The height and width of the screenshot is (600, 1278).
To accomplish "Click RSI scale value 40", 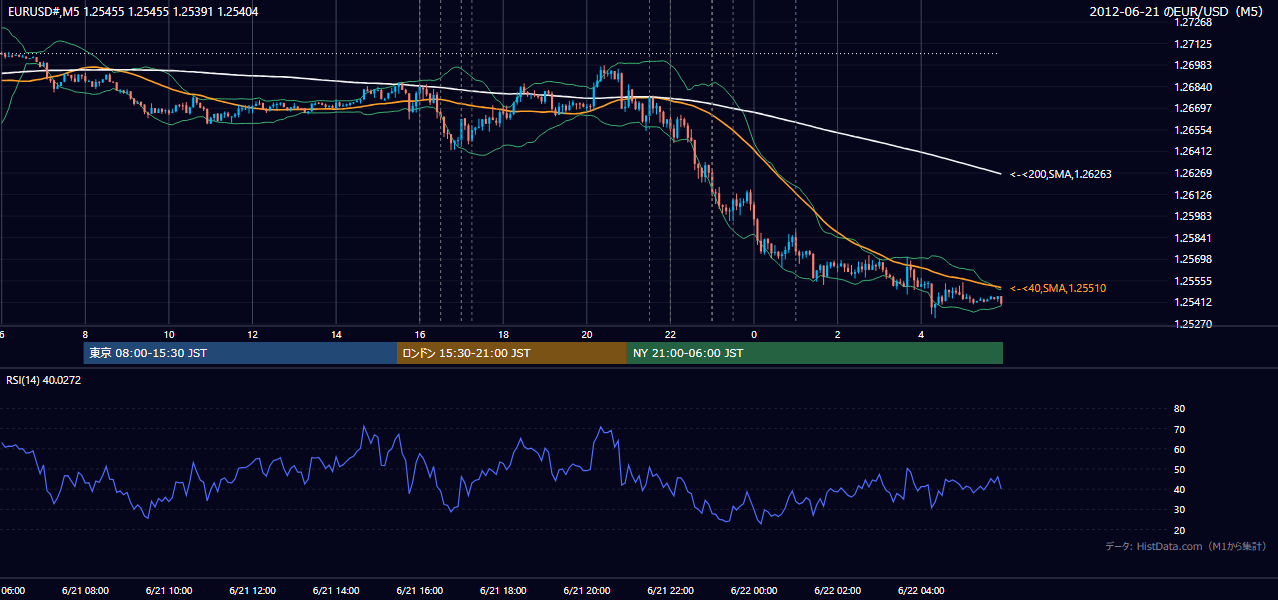I will click(1179, 489).
